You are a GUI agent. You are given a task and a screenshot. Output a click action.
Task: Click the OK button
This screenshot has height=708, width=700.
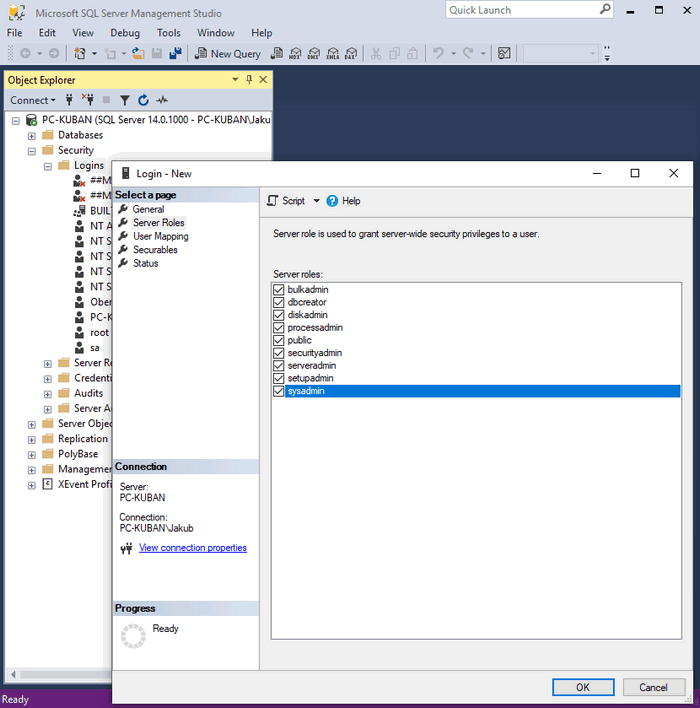pyautogui.click(x=582, y=687)
